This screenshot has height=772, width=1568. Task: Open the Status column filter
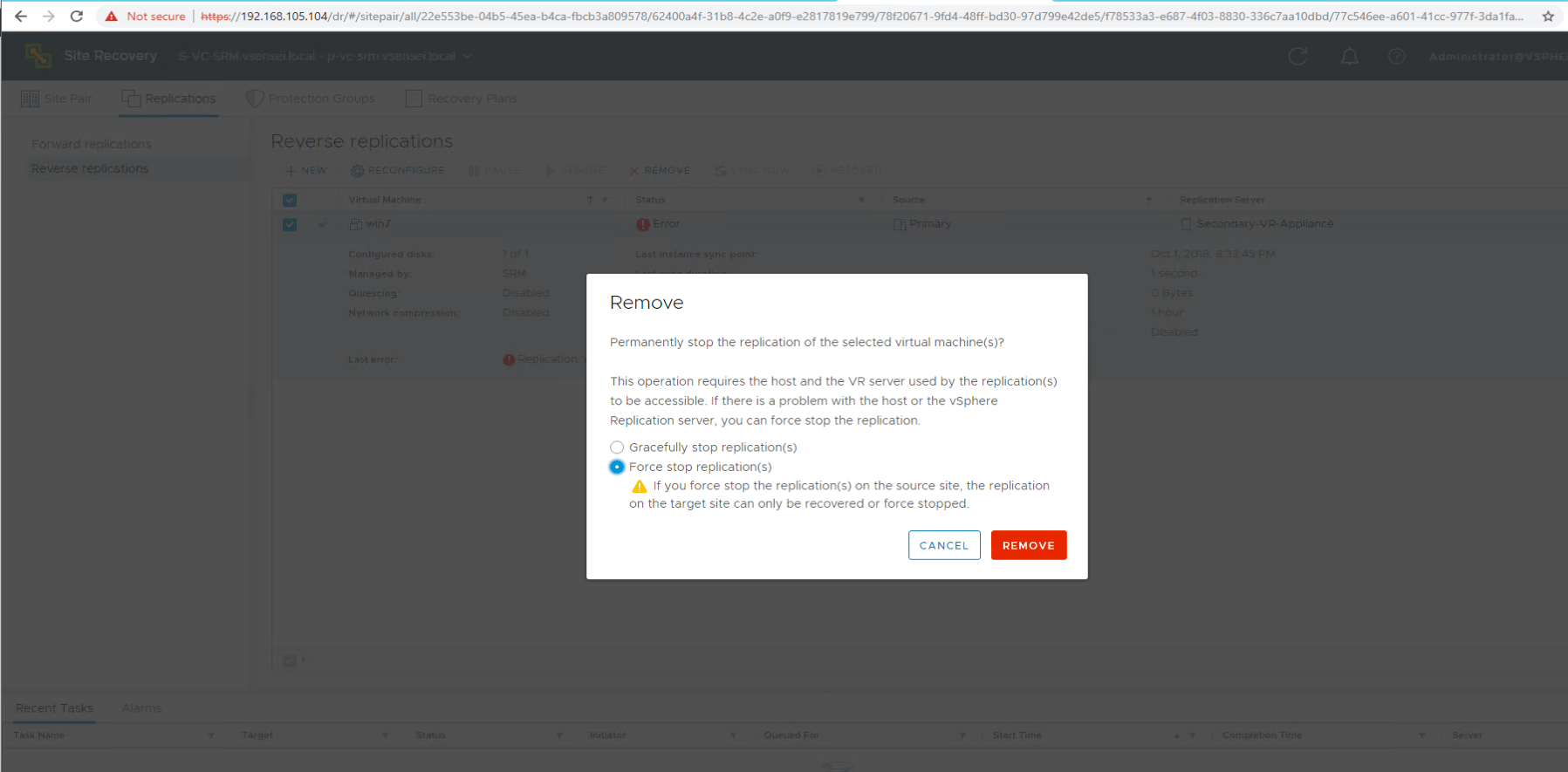(x=861, y=200)
